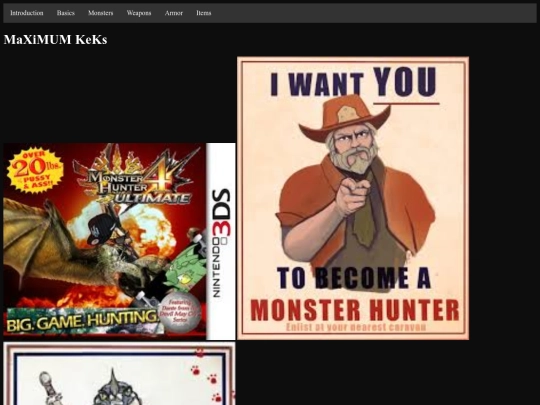Click the Items nav link
The height and width of the screenshot is (405, 540).
(x=204, y=13)
